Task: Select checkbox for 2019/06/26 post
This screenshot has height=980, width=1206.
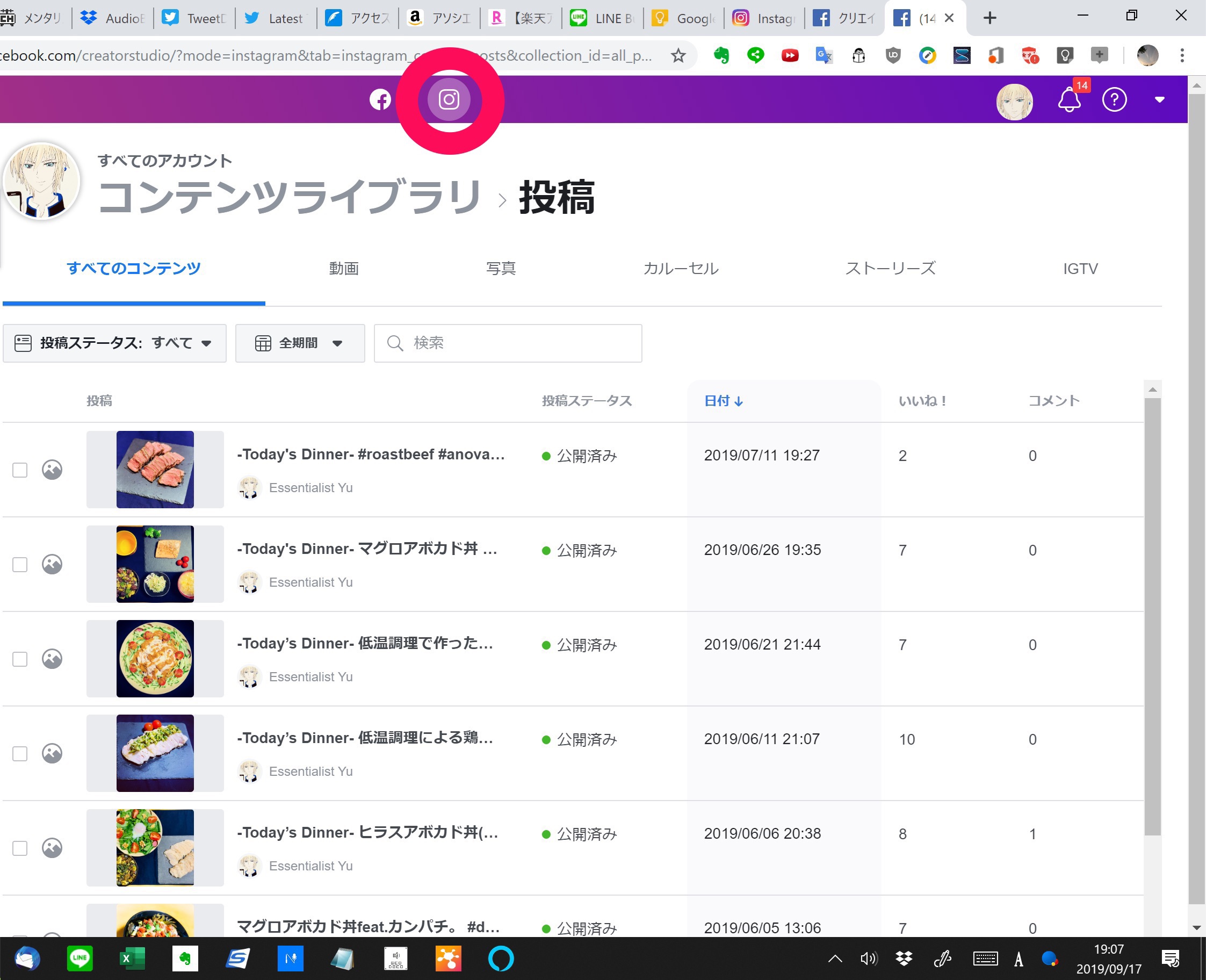Action: (x=20, y=565)
